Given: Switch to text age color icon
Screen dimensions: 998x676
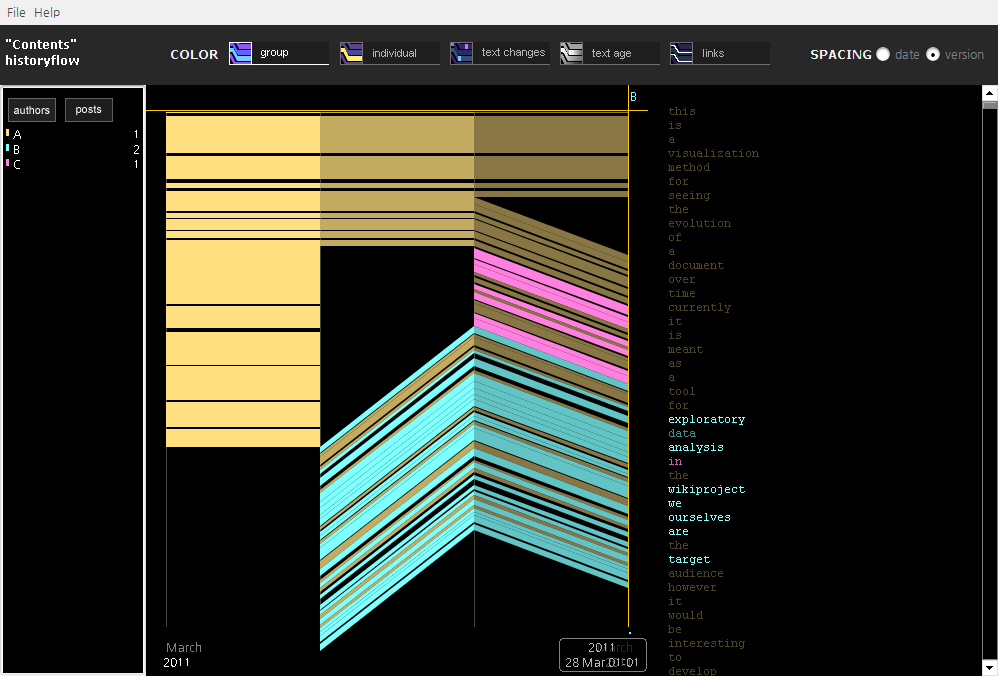Looking at the screenshot, I should [571, 53].
